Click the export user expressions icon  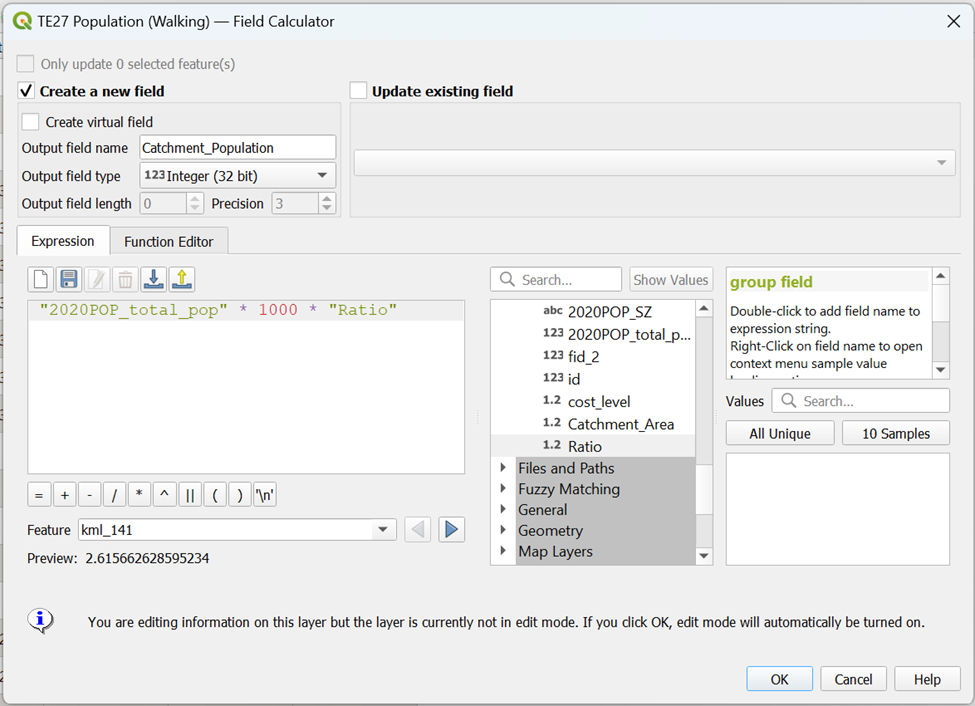pyautogui.click(x=181, y=280)
